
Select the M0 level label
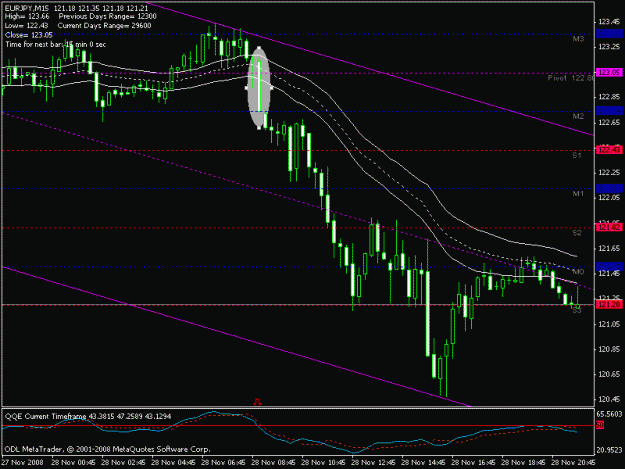tap(578, 272)
